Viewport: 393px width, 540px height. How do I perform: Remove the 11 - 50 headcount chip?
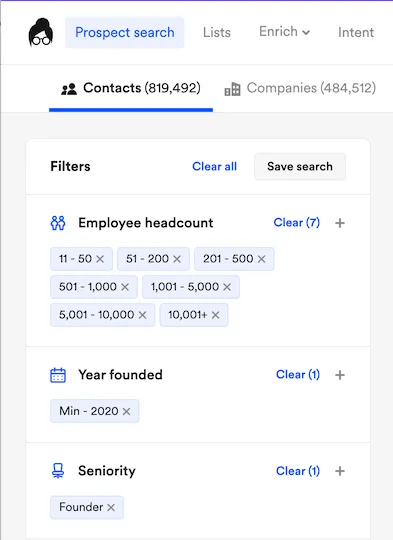100,259
